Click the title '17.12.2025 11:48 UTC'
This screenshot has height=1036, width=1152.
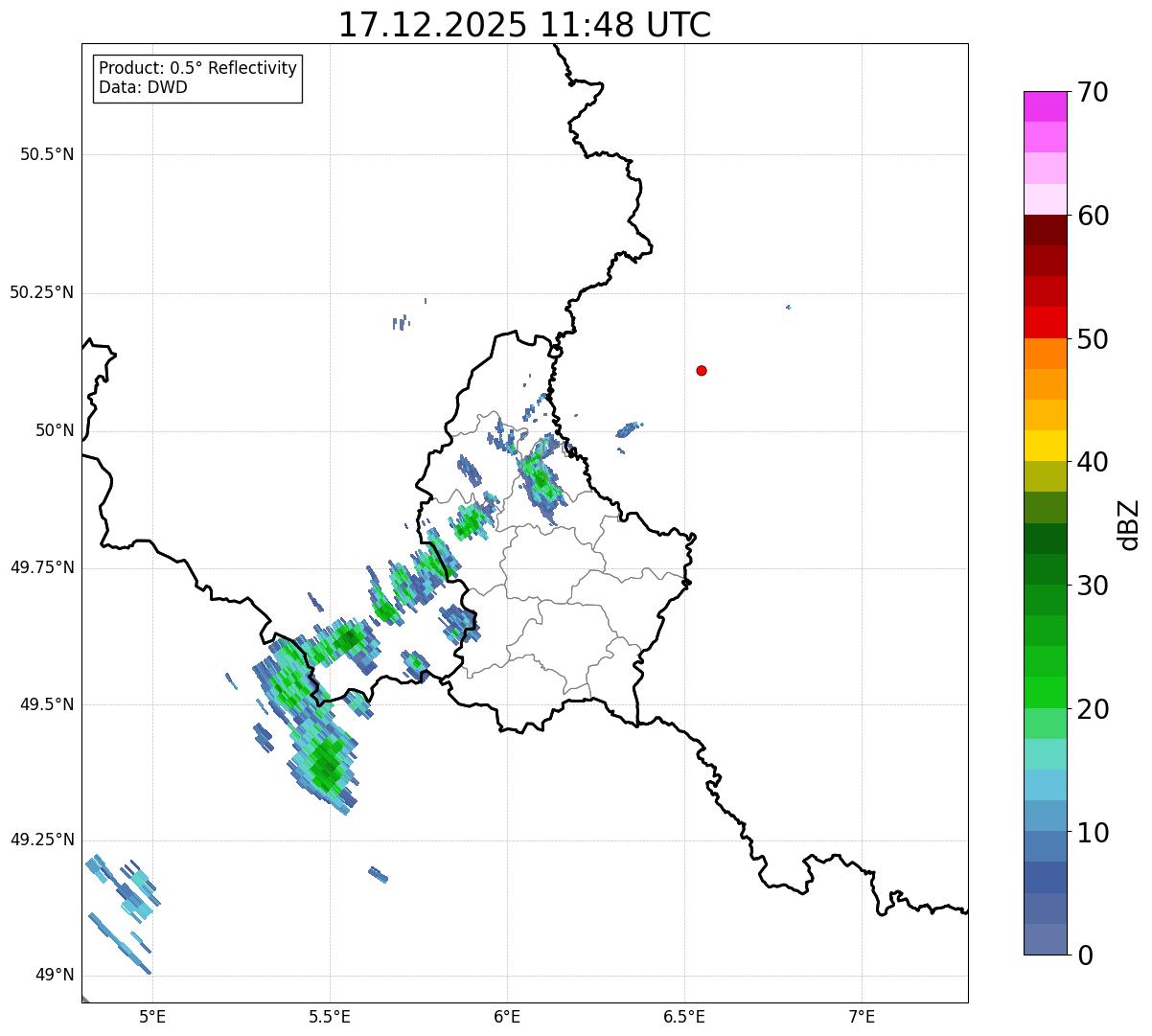tap(524, 25)
